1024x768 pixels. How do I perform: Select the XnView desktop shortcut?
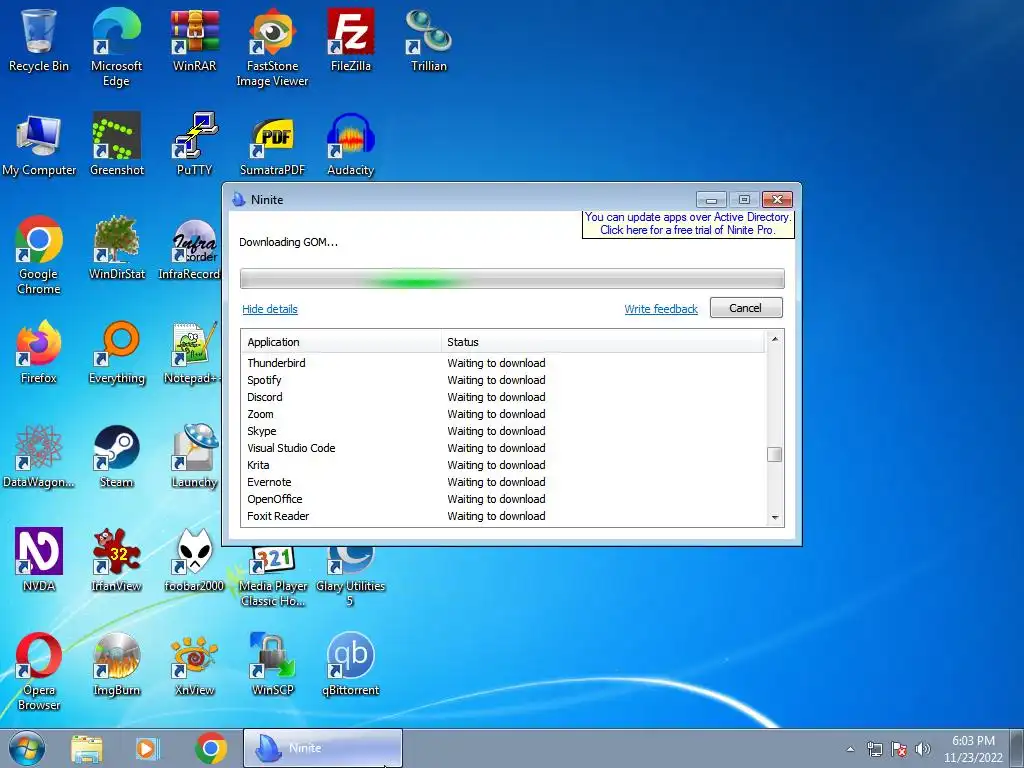[x=194, y=665]
